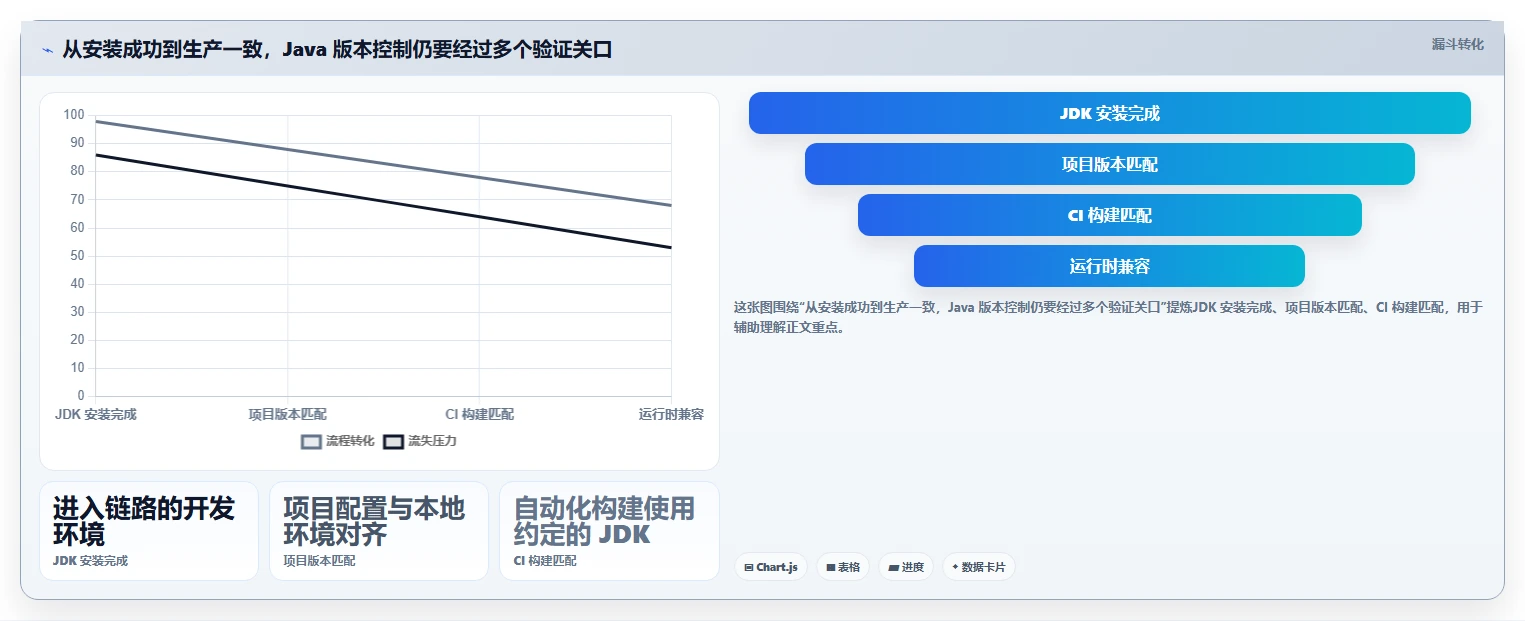Click the Chart.js tag chip
The width and height of the screenshot is (1525, 621).
tap(770, 567)
